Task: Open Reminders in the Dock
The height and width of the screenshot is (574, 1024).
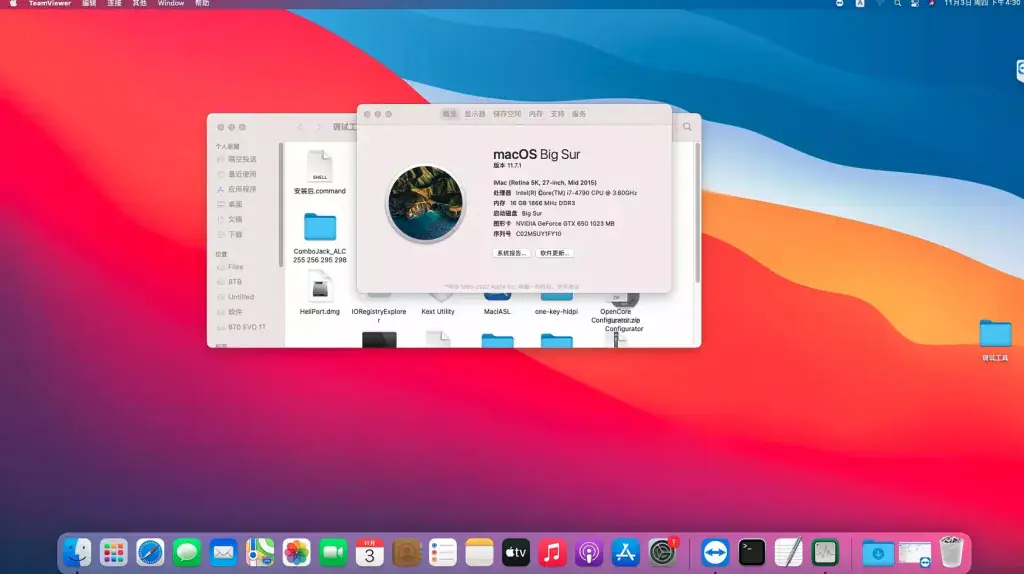Action: pyautogui.click(x=443, y=552)
